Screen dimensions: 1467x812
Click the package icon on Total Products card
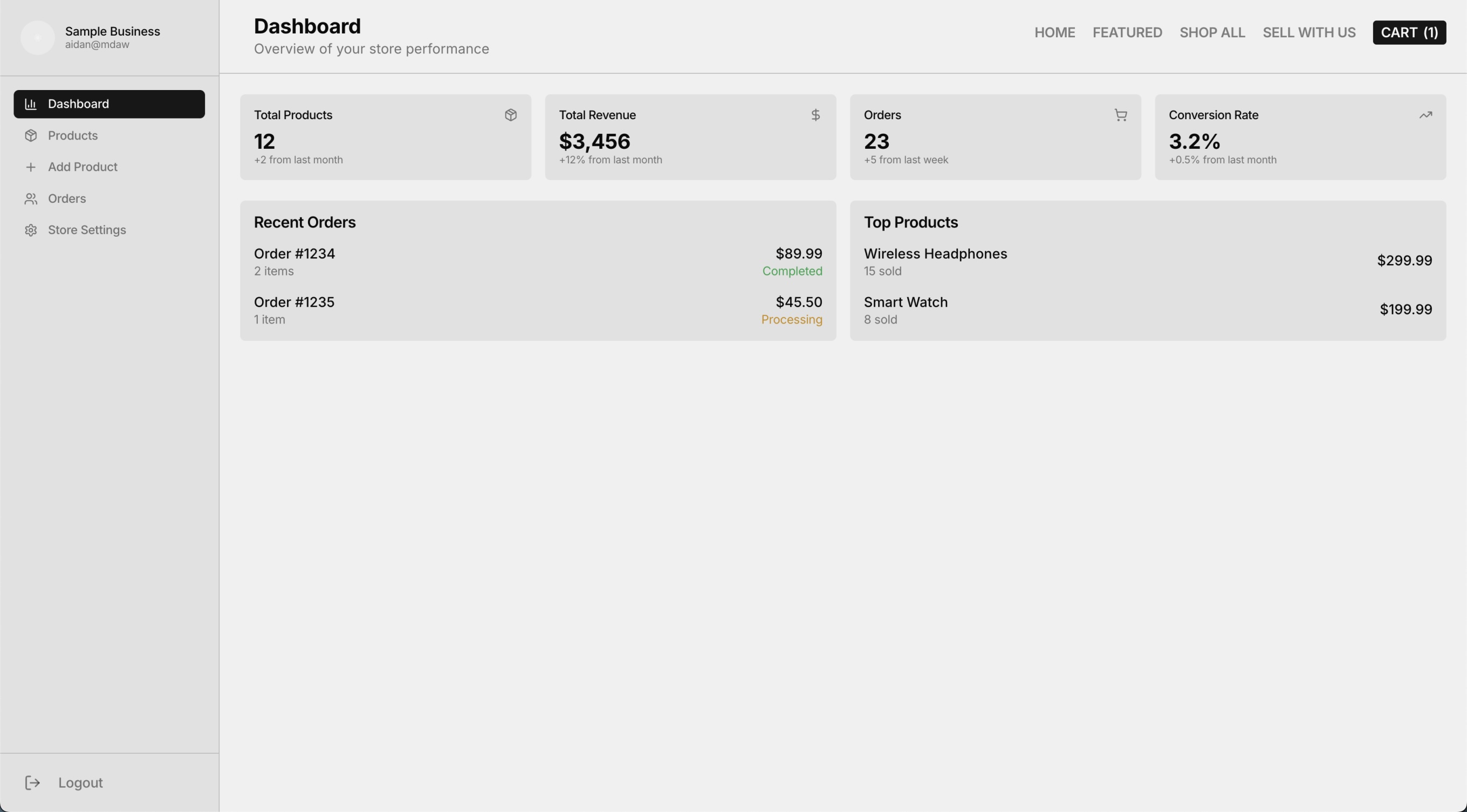510,115
